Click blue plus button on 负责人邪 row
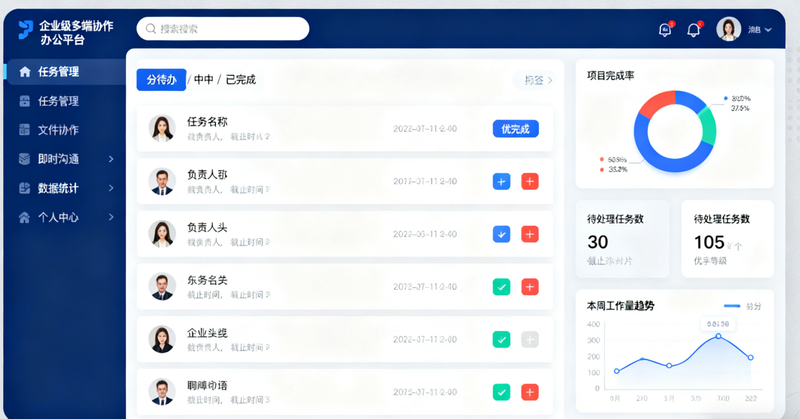The width and height of the screenshot is (800, 419). 502,182
